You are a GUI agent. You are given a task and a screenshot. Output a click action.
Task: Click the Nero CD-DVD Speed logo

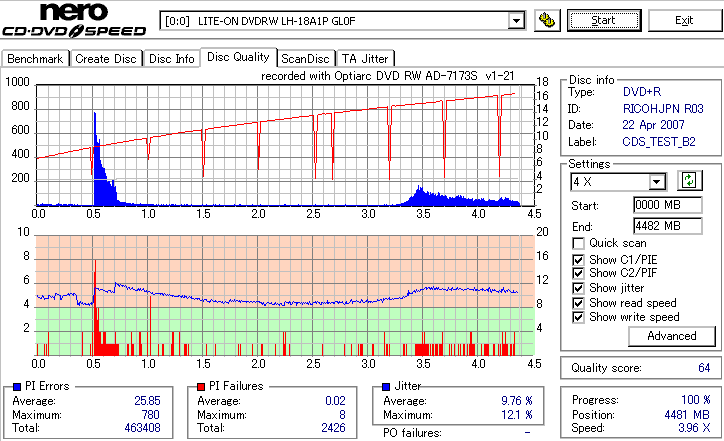click(x=74, y=20)
